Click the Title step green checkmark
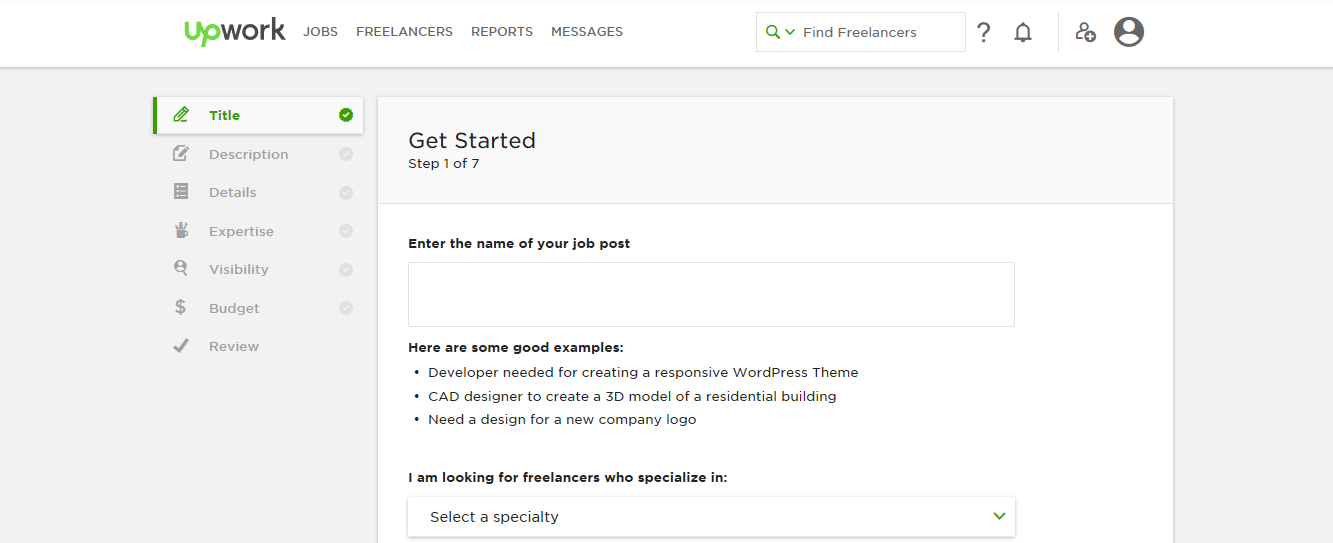 click(x=346, y=115)
